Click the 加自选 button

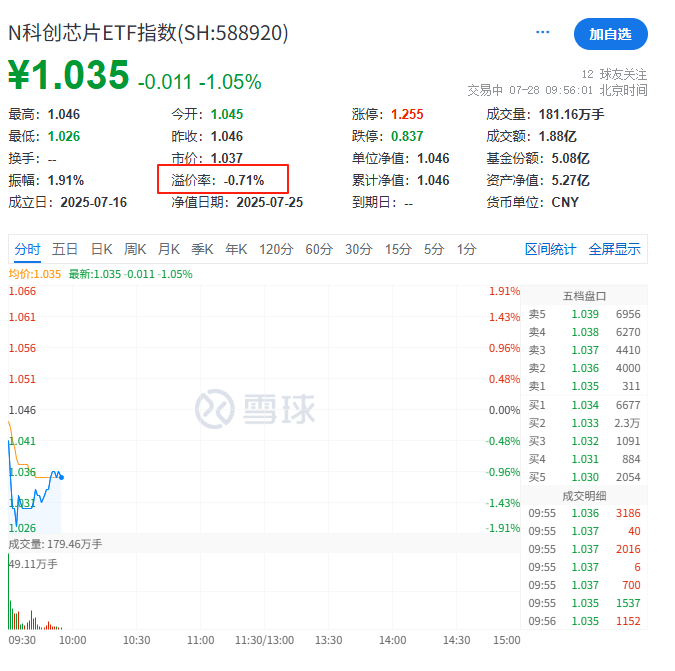(610, 34)
